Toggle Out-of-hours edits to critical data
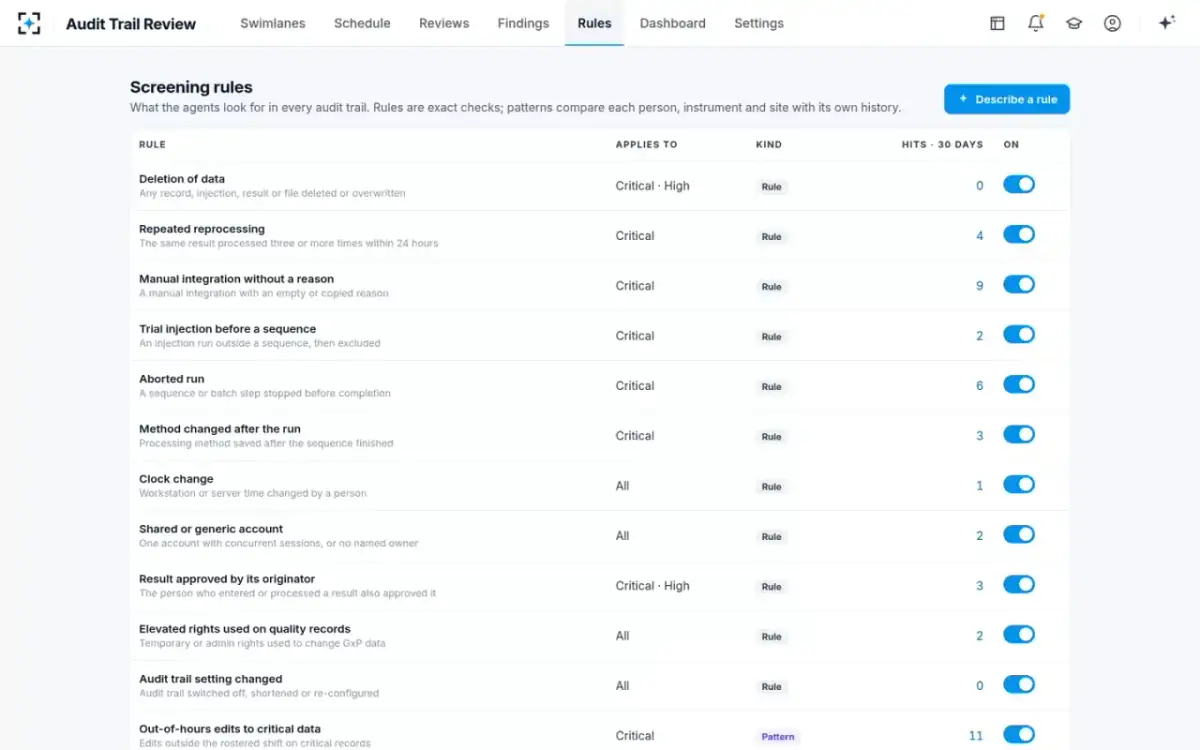 [x=1019, y=735]
